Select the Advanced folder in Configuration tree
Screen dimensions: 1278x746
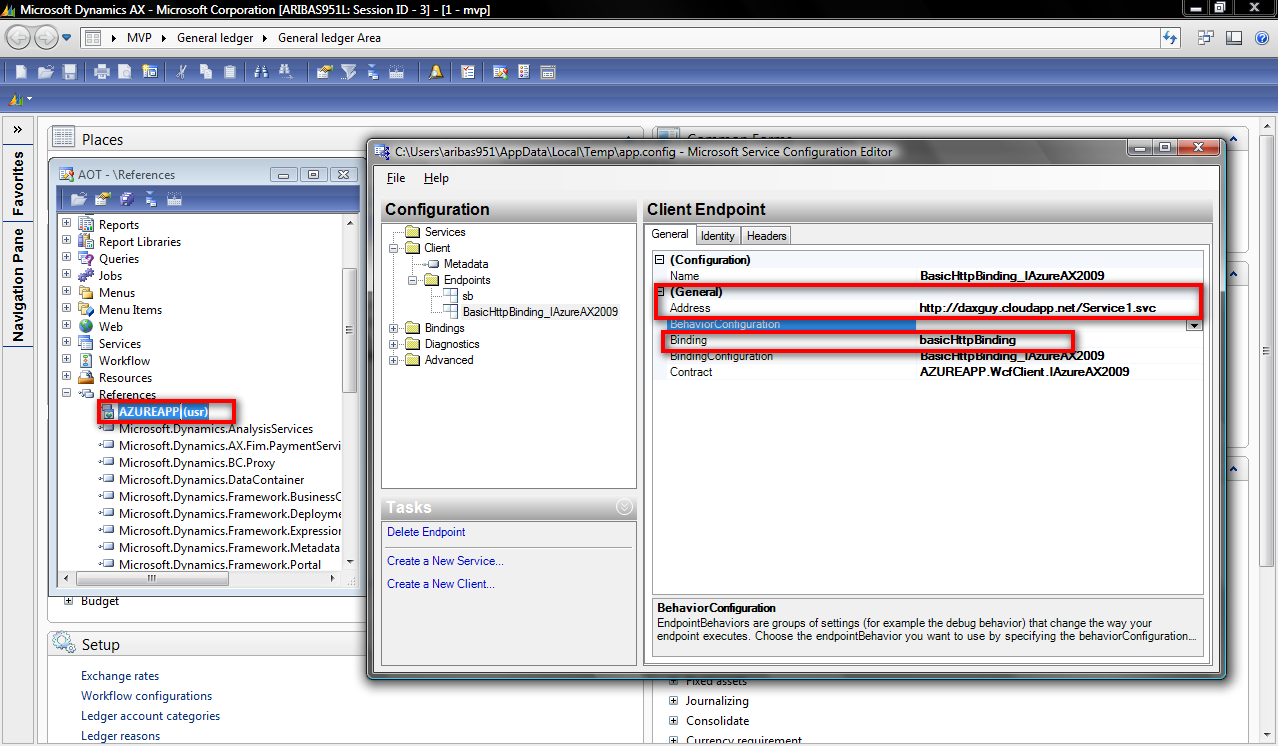[449, 360]
